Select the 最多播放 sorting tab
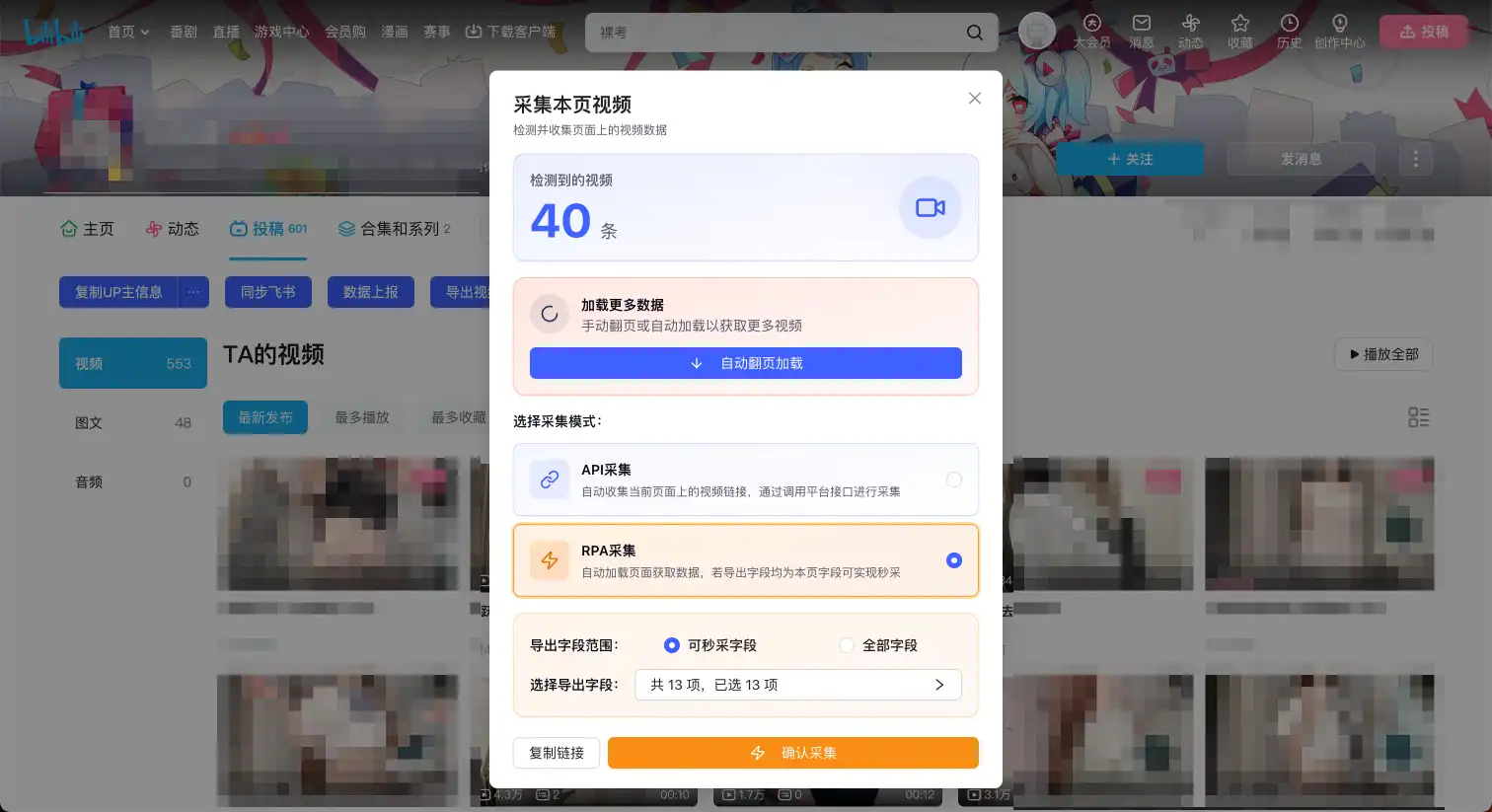This screenshot has height=812, width=1492. 361,417
